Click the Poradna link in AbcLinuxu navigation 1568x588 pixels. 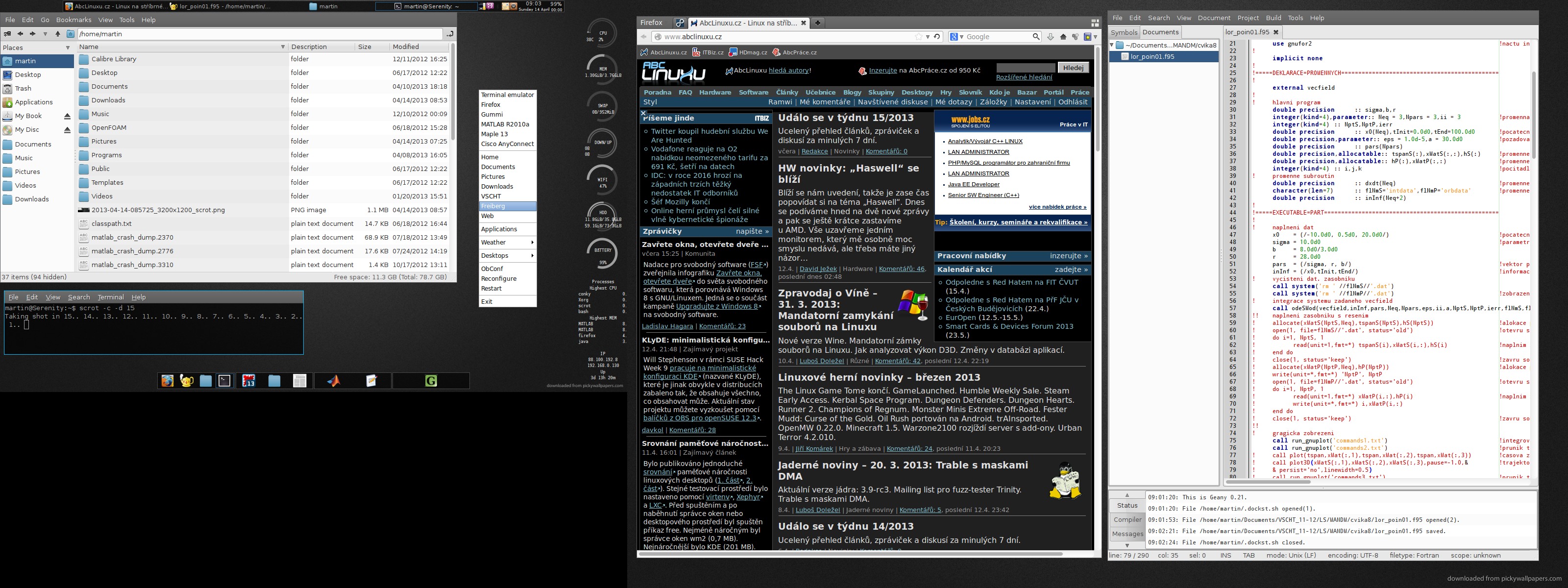point(658,93)
